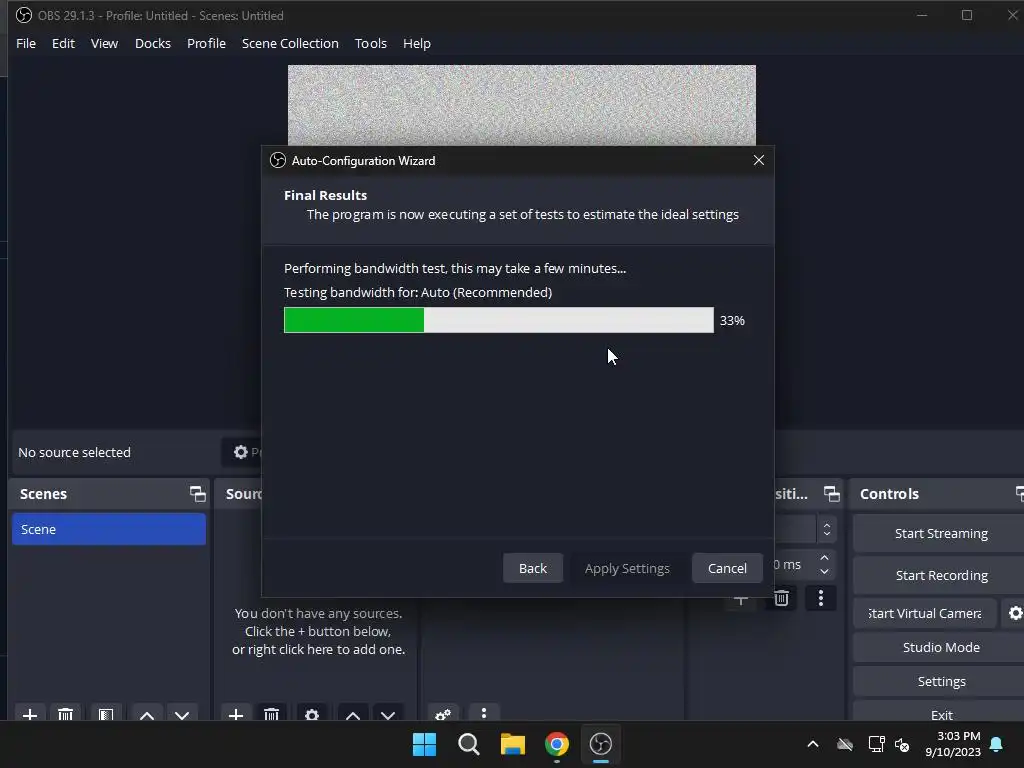Open network display icon in system tray
The image size is (1024, 768).
click(x=876, y=744)
